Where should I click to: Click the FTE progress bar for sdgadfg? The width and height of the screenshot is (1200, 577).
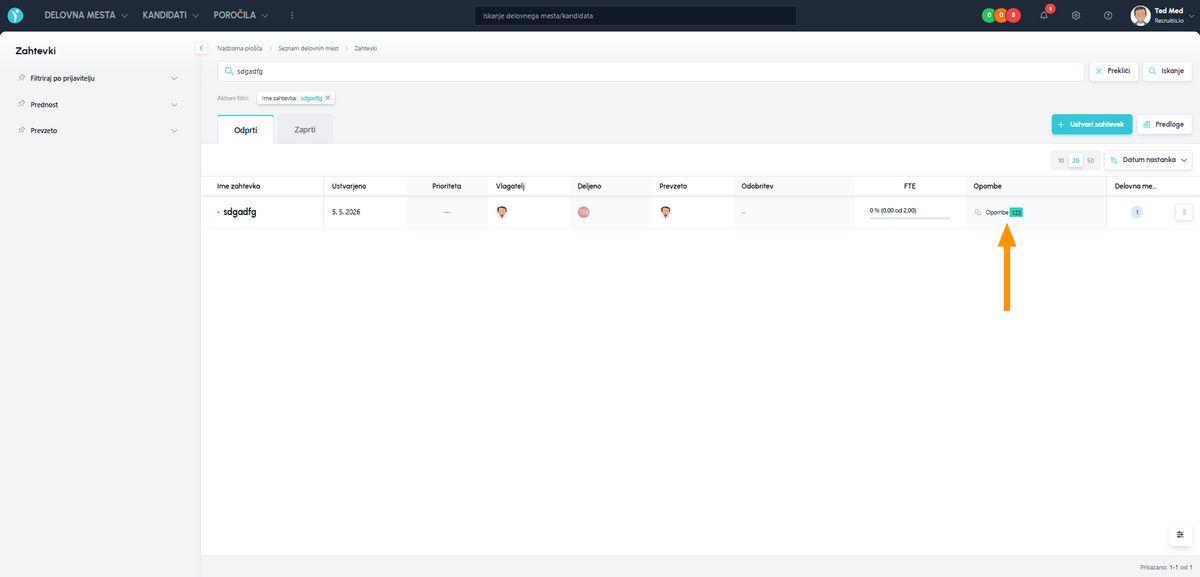910,218
